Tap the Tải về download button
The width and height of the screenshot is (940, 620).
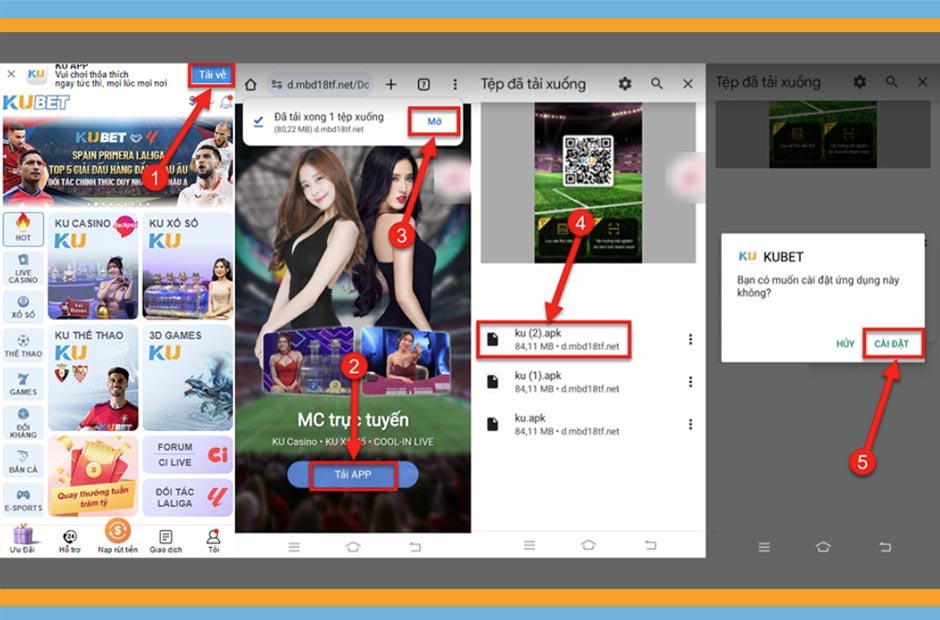[212, 75]
